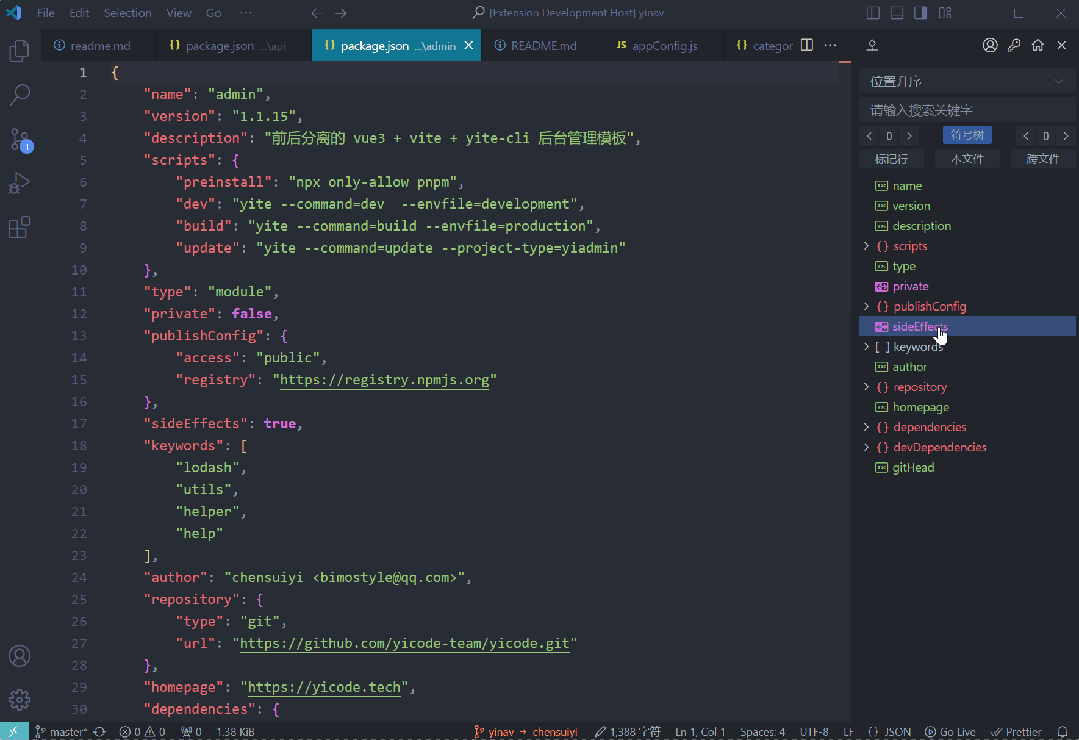Open the 位置 dropdown in side panel
The image size is (1079, 740).
tap(967, 81)
